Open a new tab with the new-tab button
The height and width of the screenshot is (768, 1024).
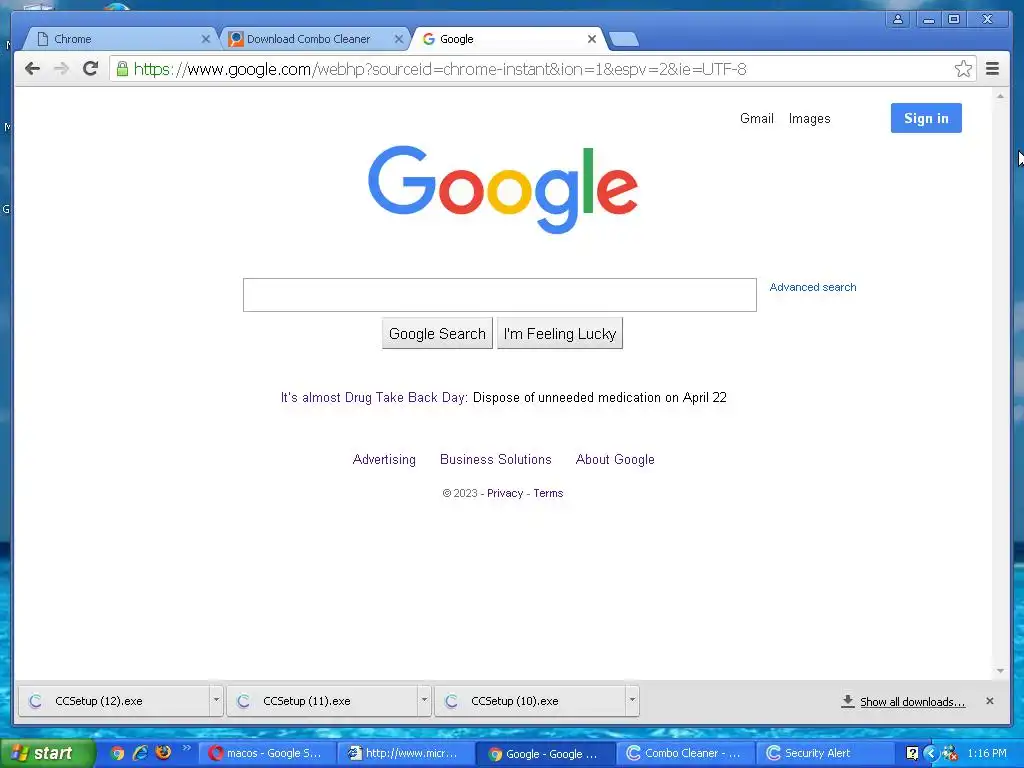click(x=624, y=39)
